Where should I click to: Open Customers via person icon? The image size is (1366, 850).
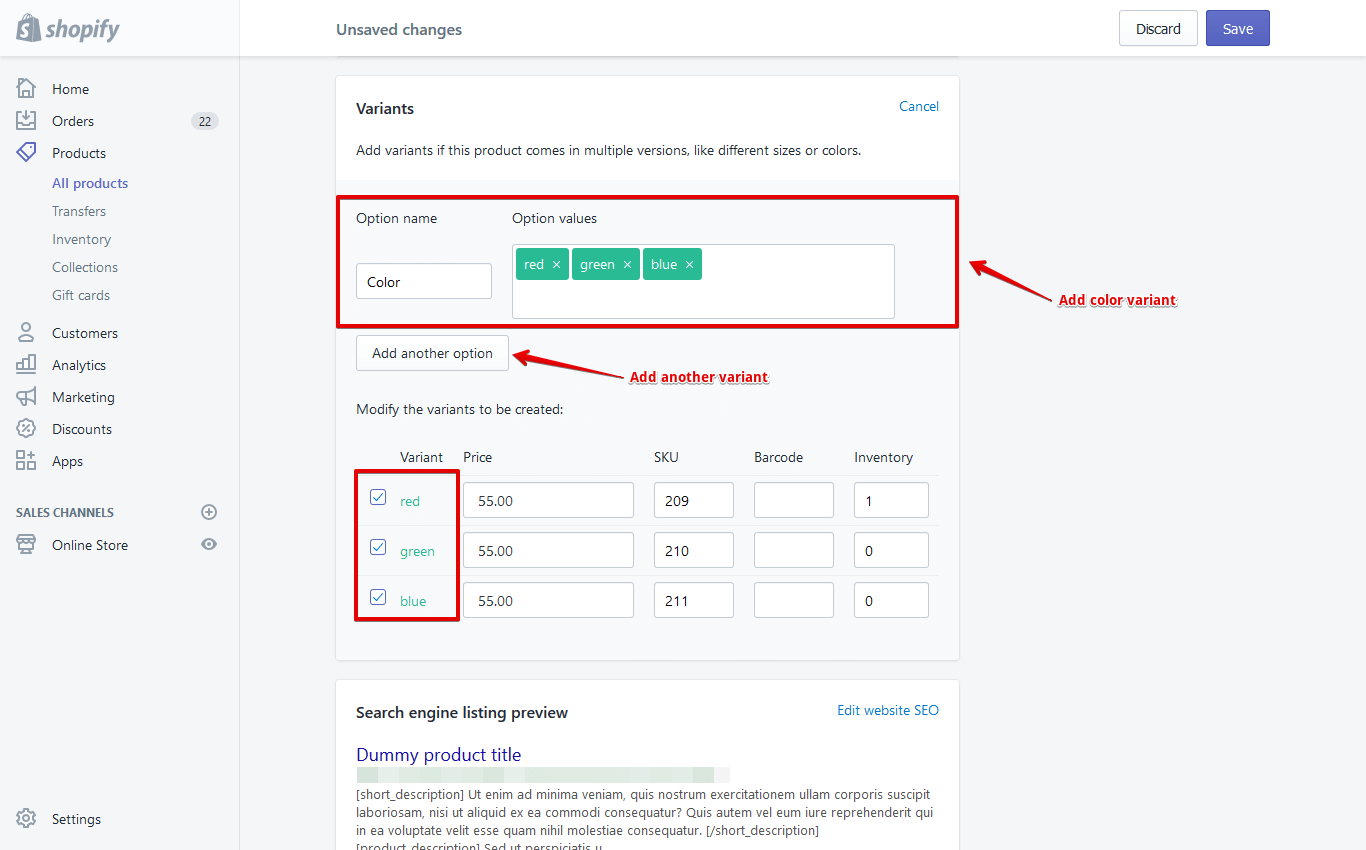[x=26, y=333]
